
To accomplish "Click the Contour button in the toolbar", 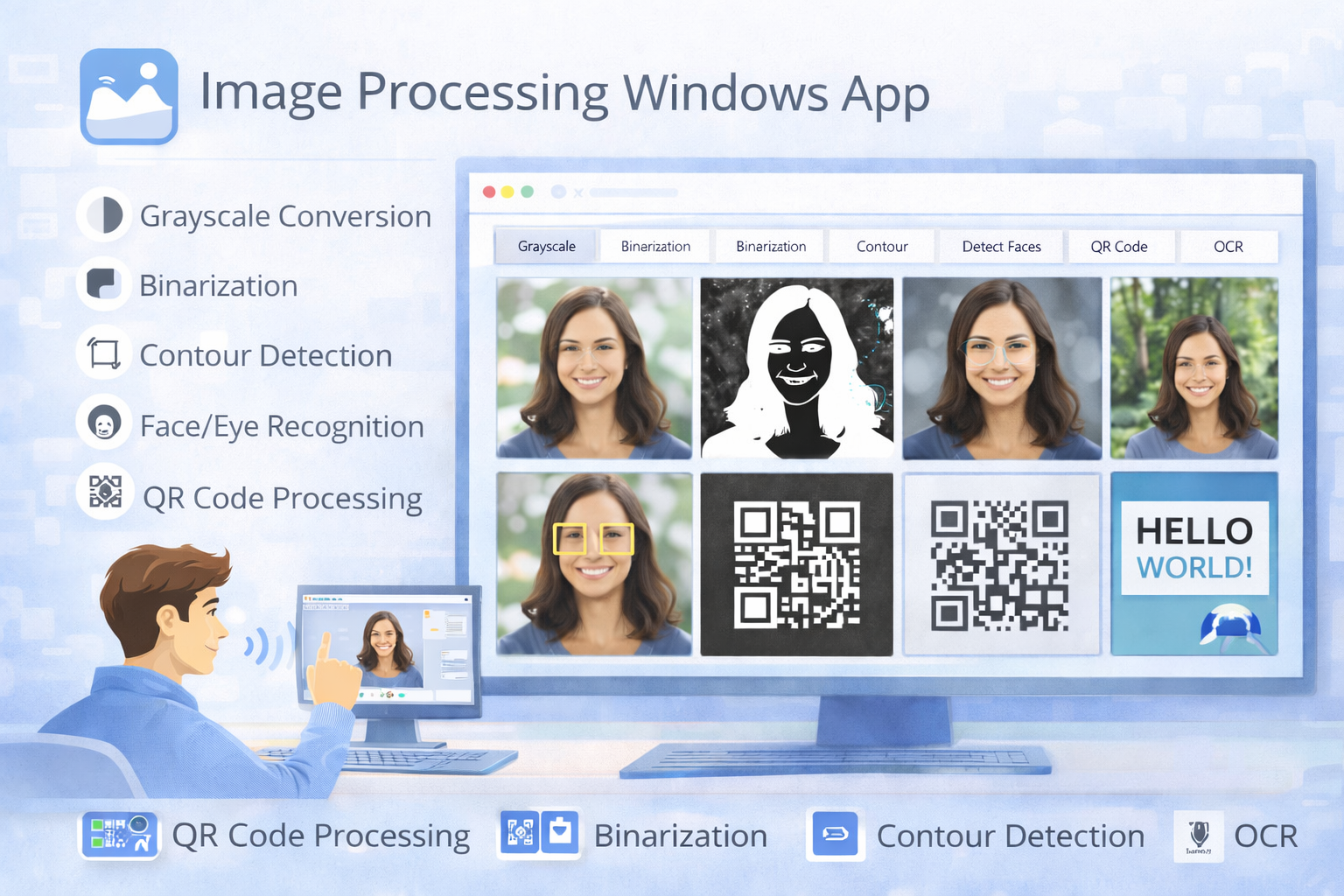I will pyautogui.click(x=881, y=246).
